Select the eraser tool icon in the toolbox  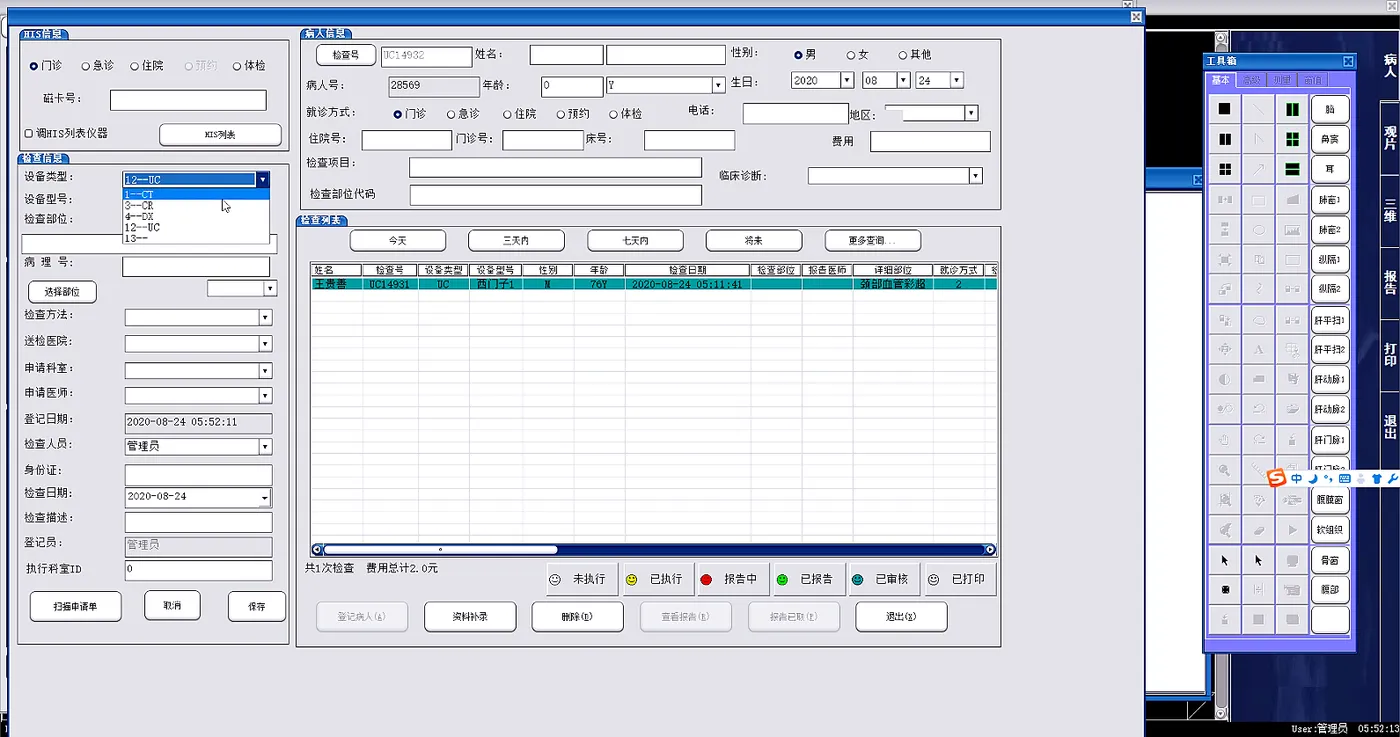point(1259,528)
